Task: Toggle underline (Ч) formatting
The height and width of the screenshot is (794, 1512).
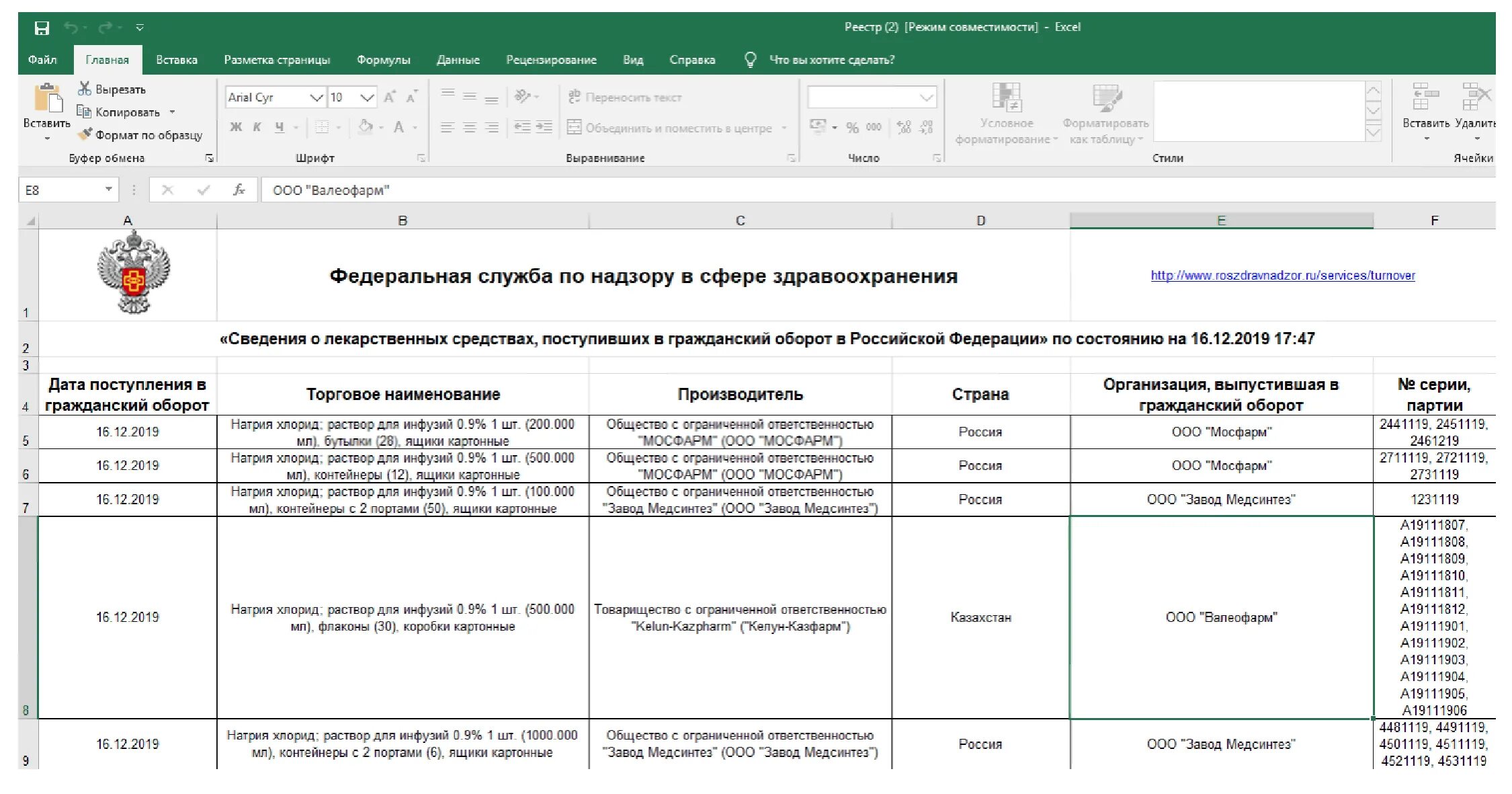Action: pyautogui.click(x=280, y=127)
